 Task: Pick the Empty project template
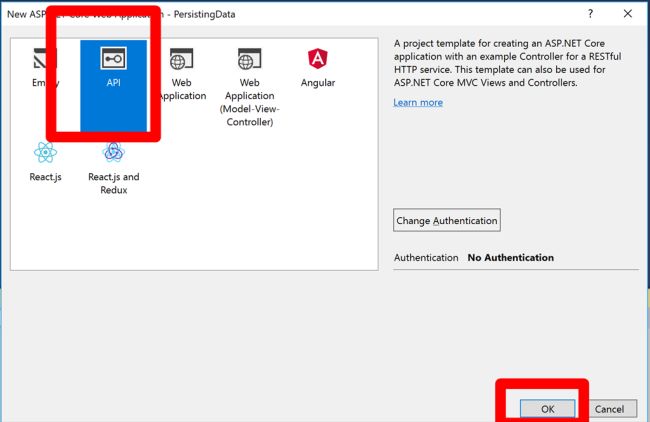coord(45,67)
